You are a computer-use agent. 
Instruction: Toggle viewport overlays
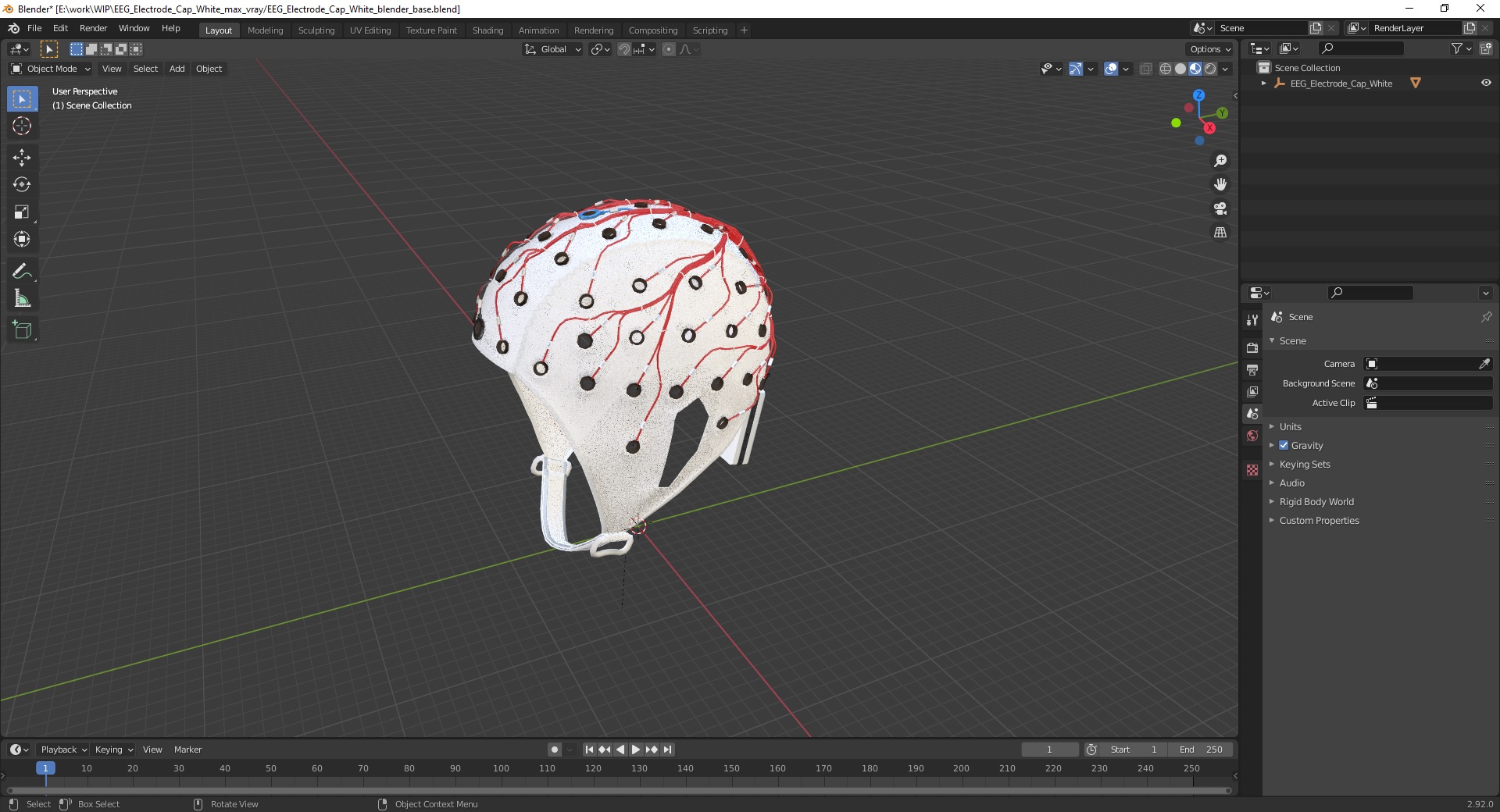(1111, 69)
